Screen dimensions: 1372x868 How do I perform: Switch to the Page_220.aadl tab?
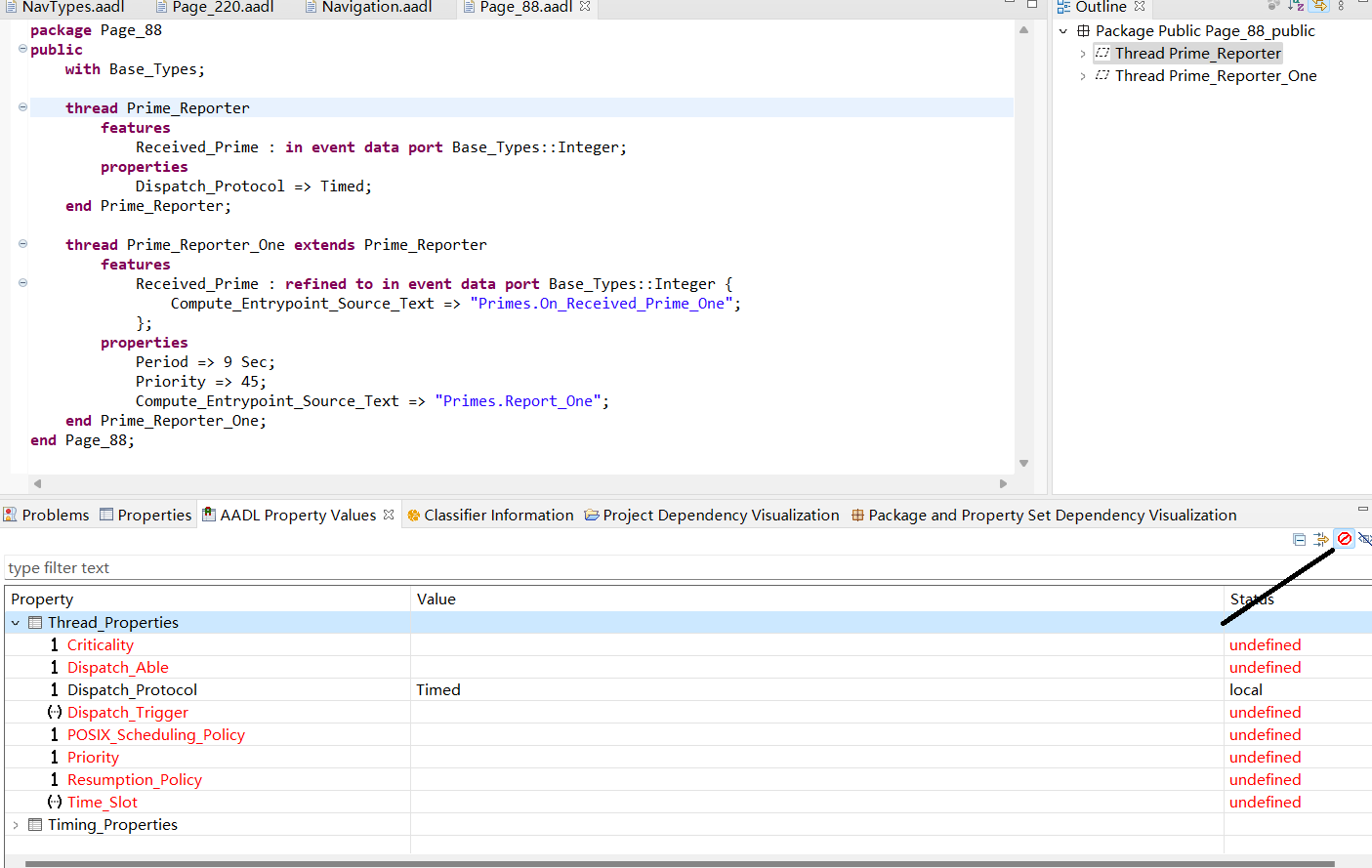coord(215,7)
